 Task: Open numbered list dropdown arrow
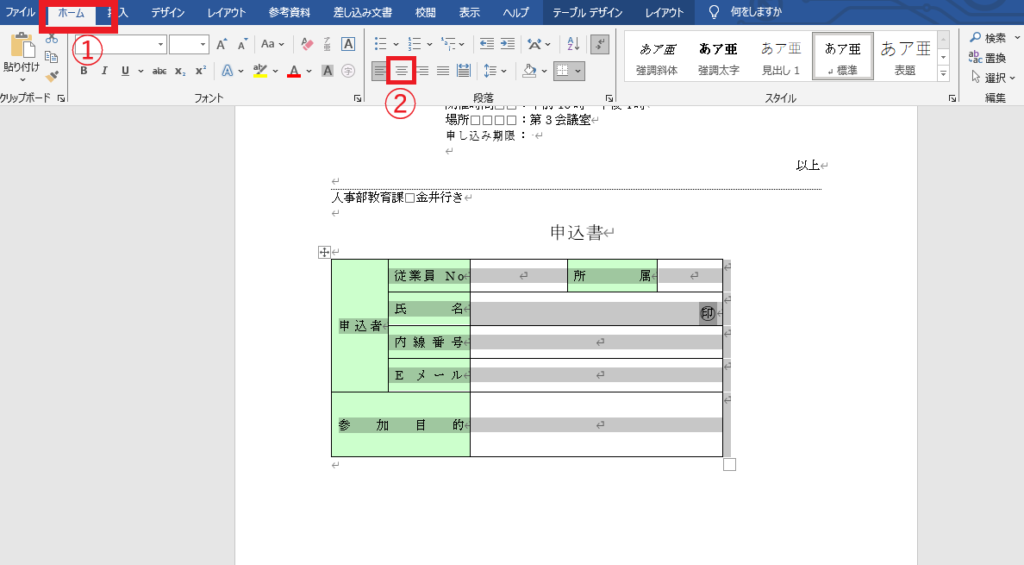tap(429, 44)
